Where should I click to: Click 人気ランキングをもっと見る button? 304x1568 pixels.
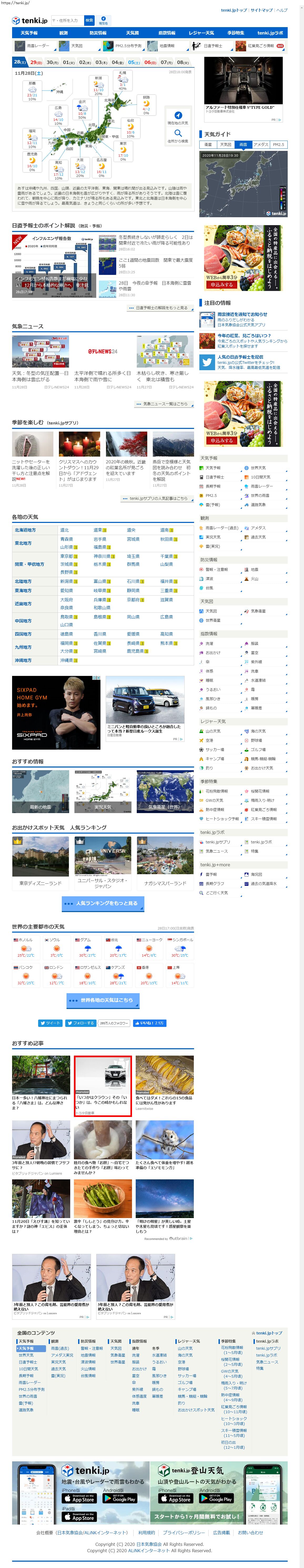[x=103, y=903]
